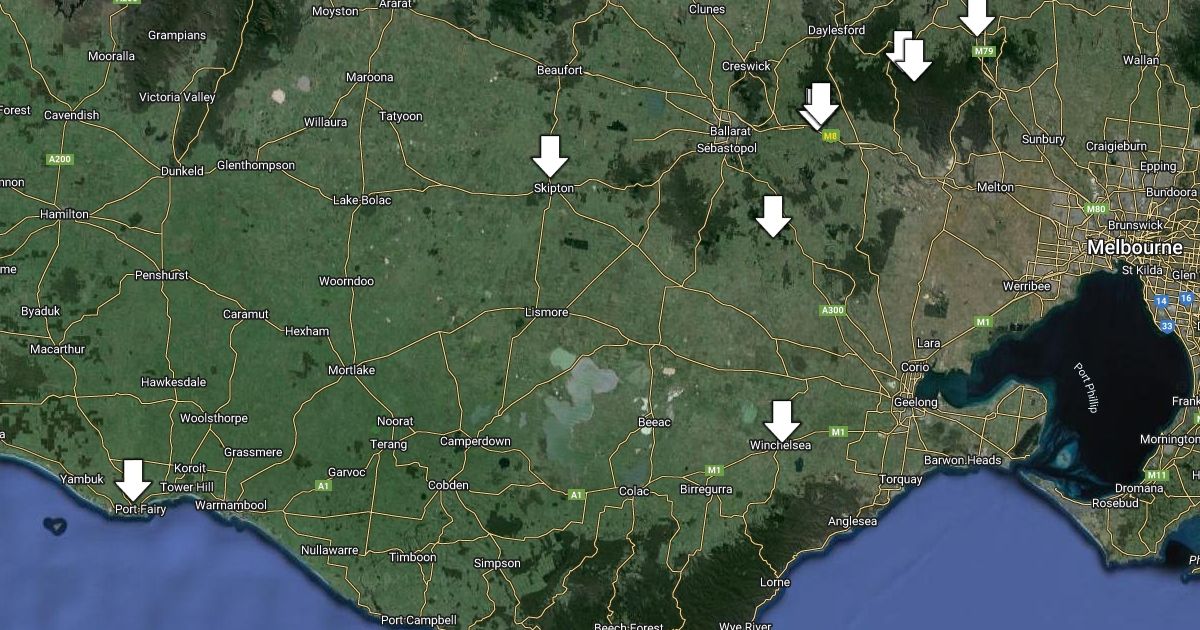
Task: Click the Torquay label
Action: 901,480
